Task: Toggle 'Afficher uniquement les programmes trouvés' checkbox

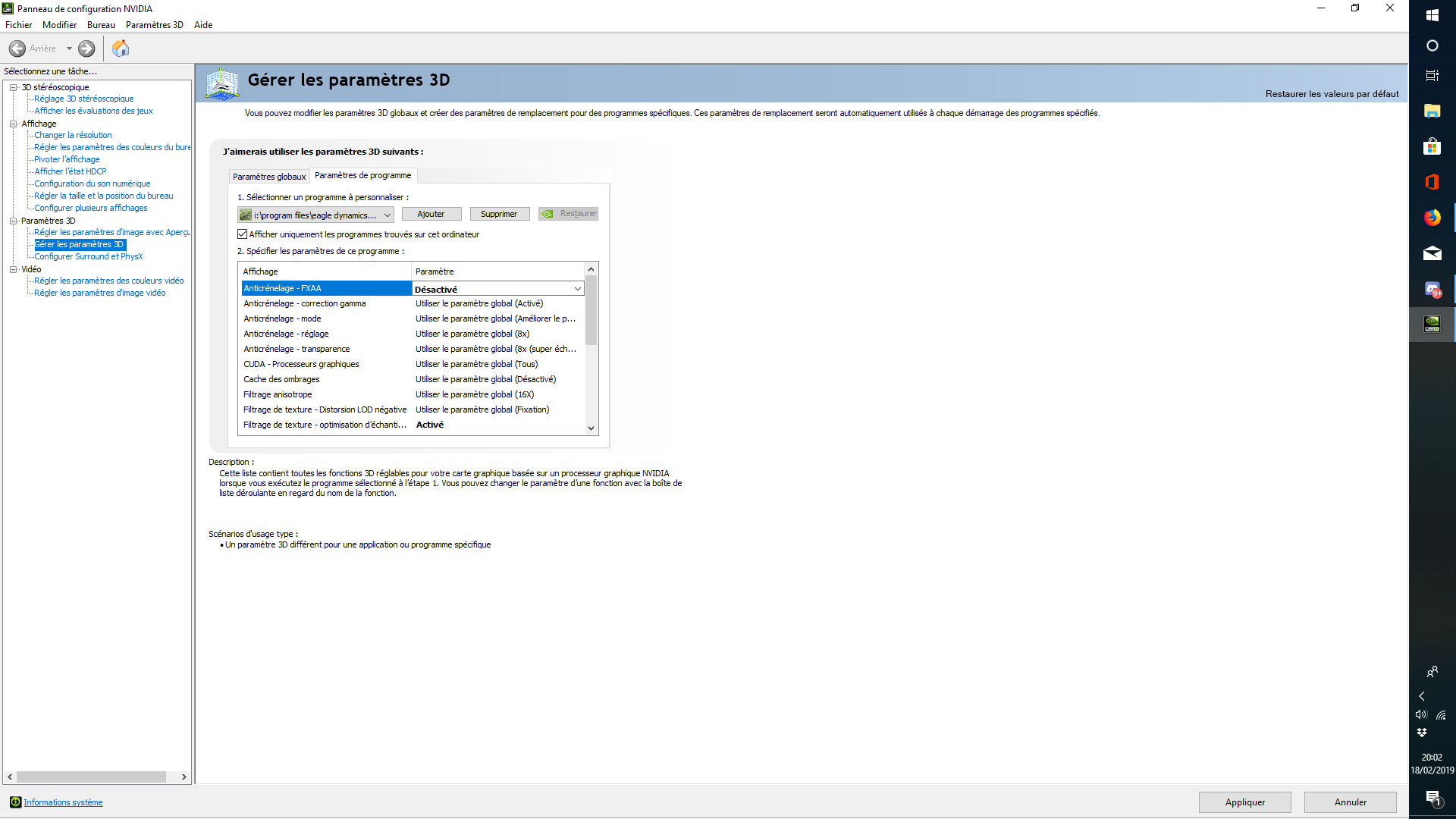Action: [x=243, y=234]
